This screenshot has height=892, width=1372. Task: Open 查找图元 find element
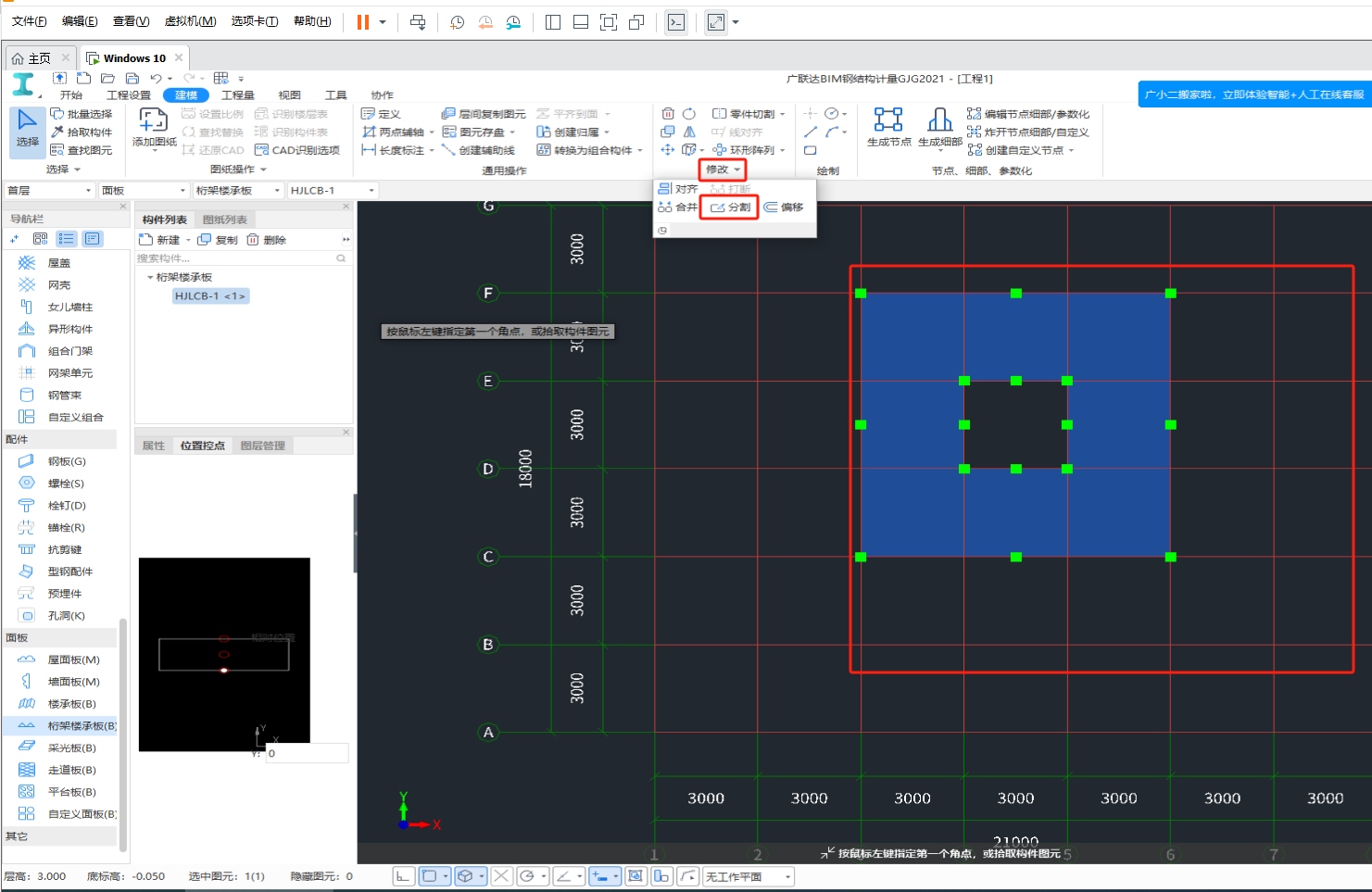pos(82,150)
